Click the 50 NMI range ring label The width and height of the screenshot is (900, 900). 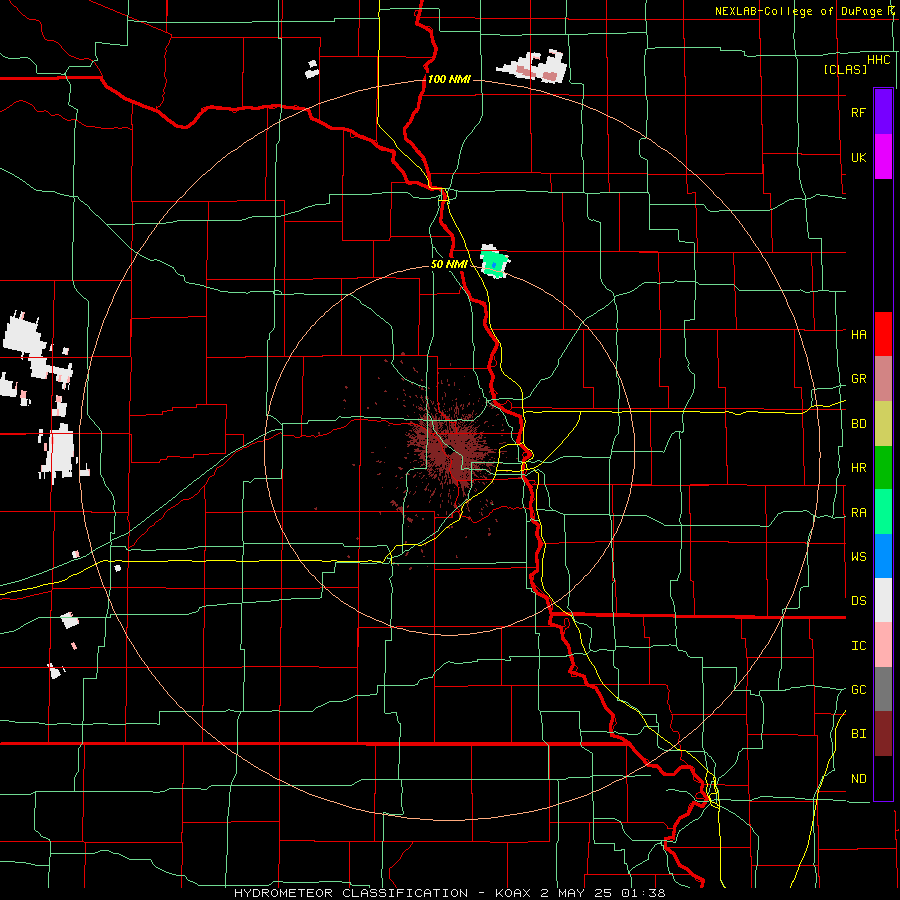point(449,264)
